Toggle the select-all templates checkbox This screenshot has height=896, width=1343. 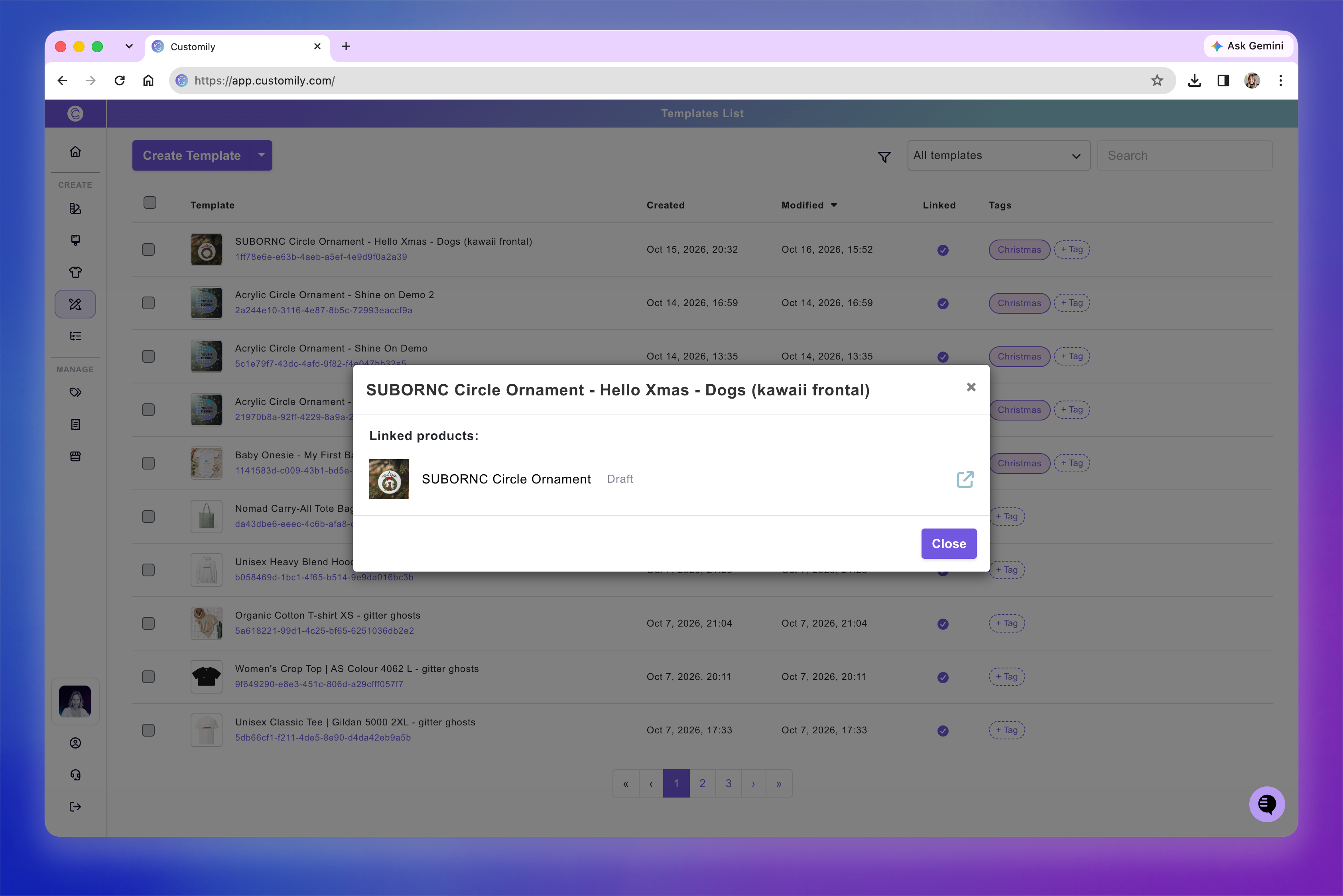(150, 203)
